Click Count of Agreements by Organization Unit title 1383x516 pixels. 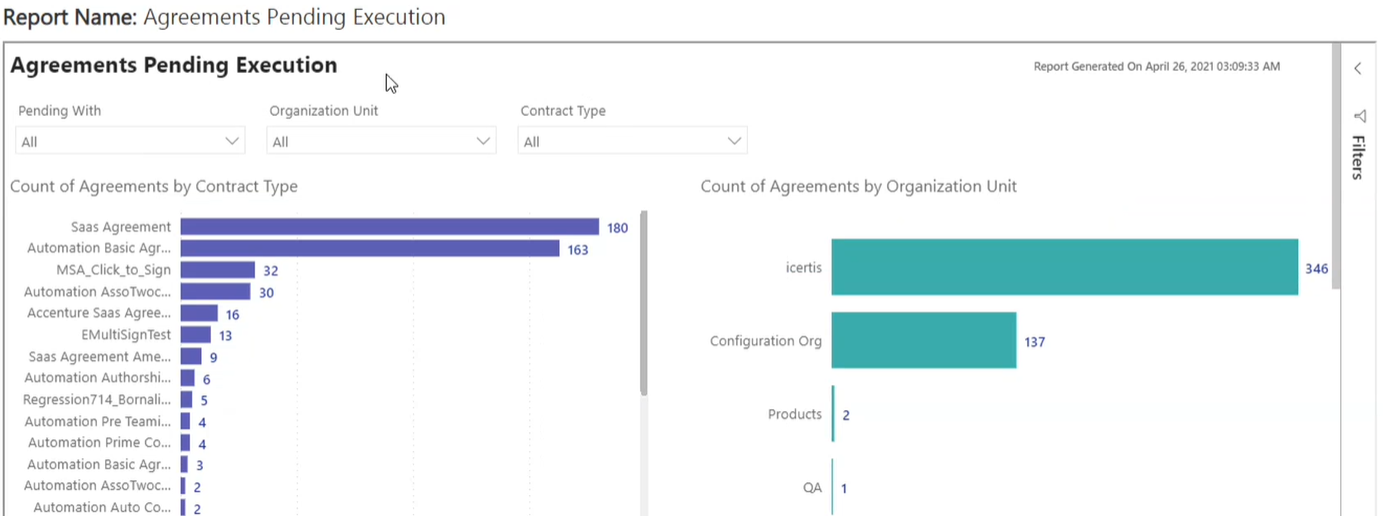click(x=858, y=186)
